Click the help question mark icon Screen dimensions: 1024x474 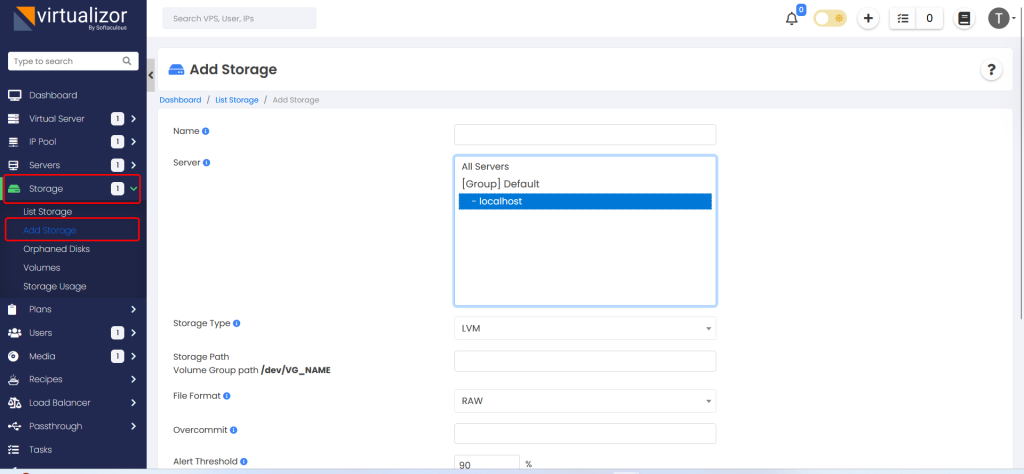990,69
